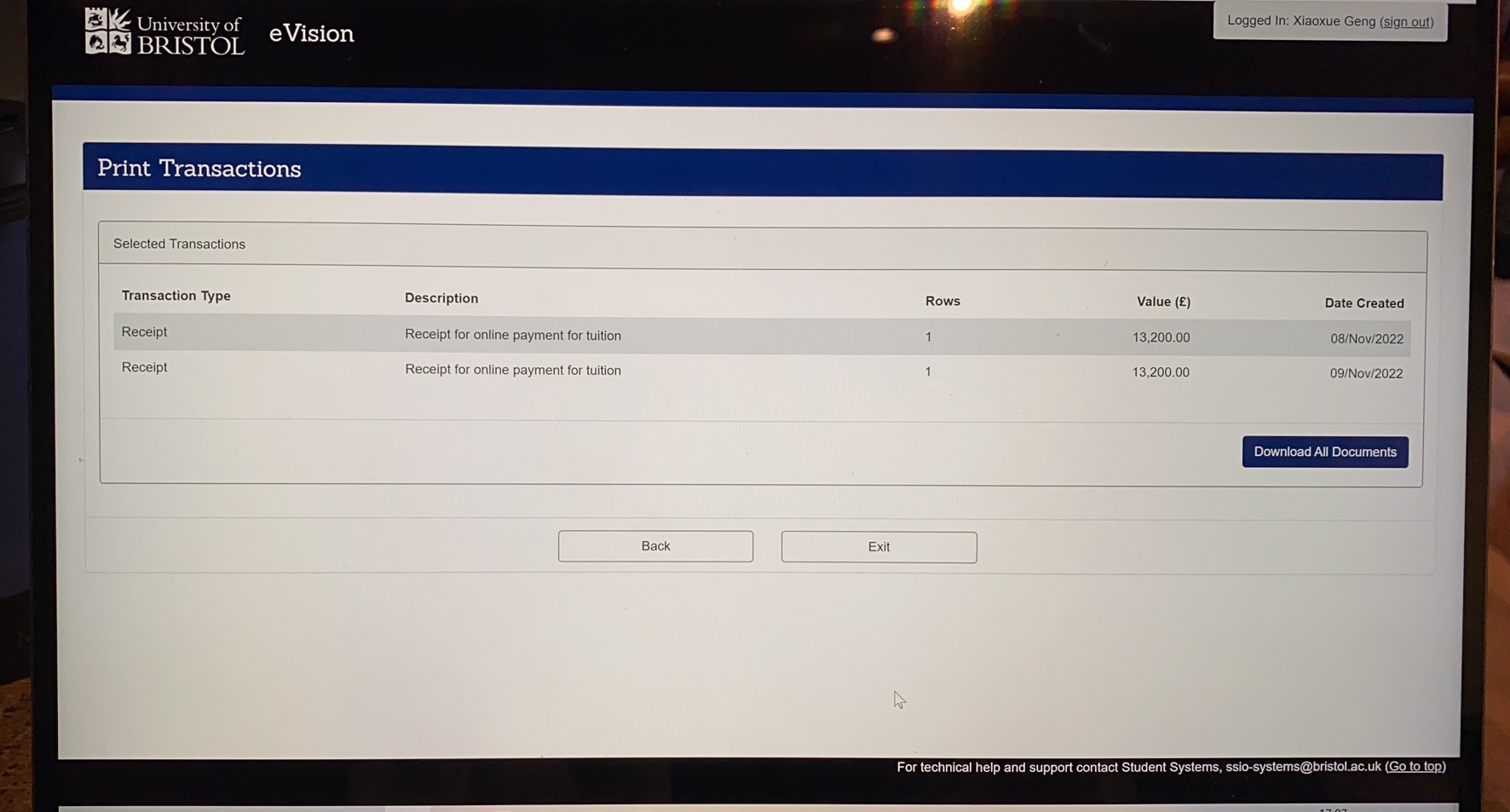Screen dimensions: 1510x812
Task: Click the Rows column header
Action: pyautogui.click(x=942, y=301)
